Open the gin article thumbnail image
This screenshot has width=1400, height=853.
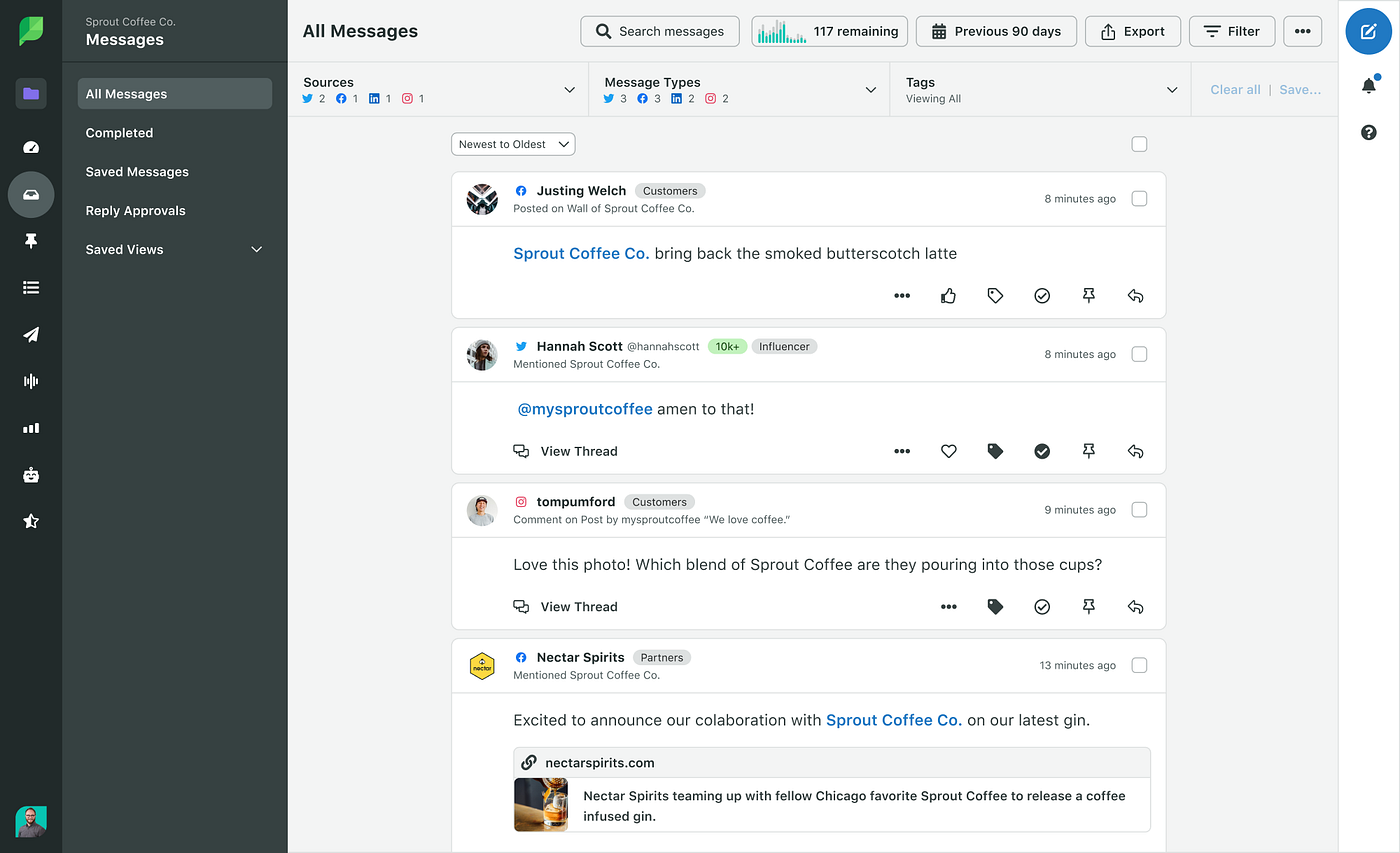click(x=541, y=805)
